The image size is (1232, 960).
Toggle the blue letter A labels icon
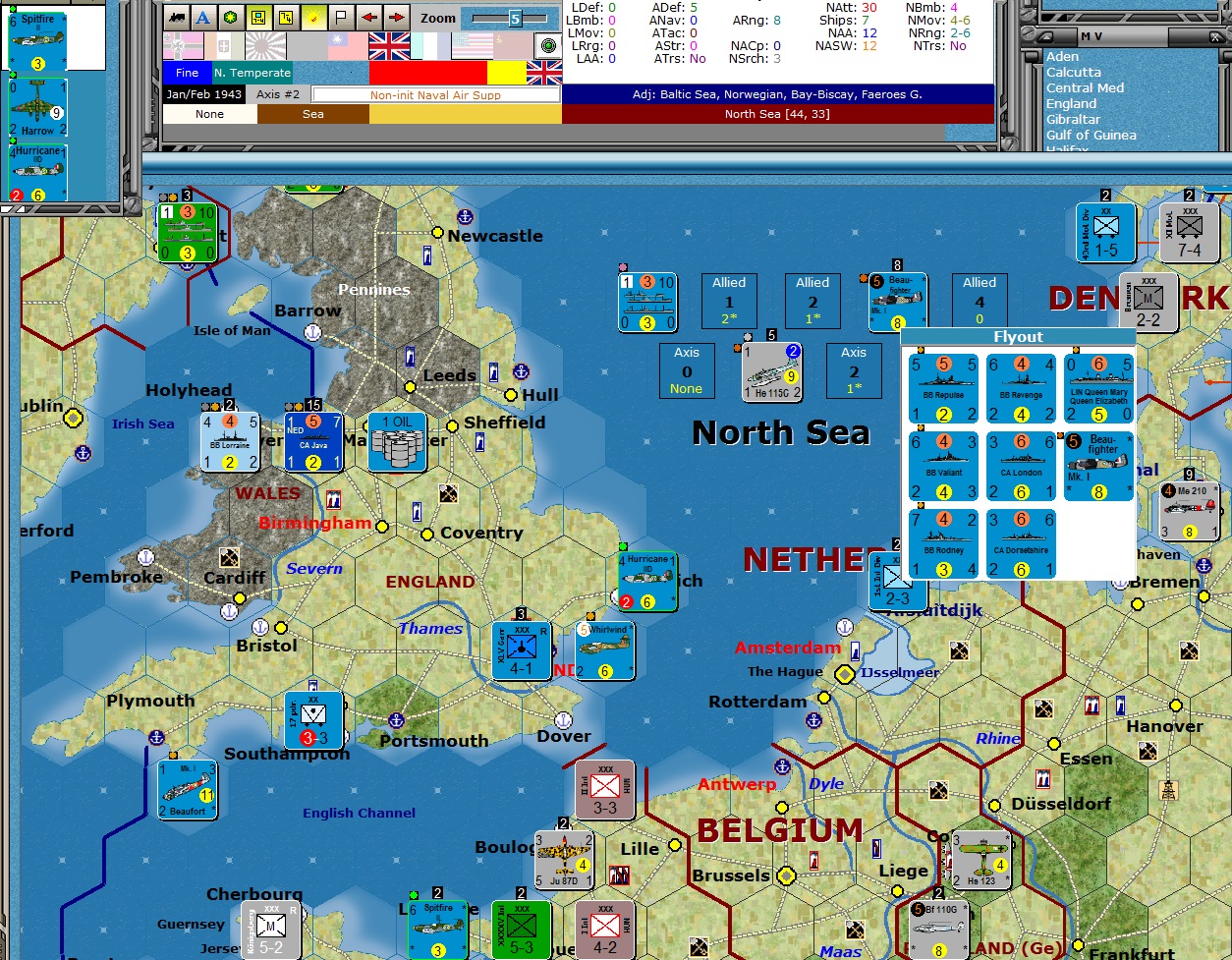[203, 17]
